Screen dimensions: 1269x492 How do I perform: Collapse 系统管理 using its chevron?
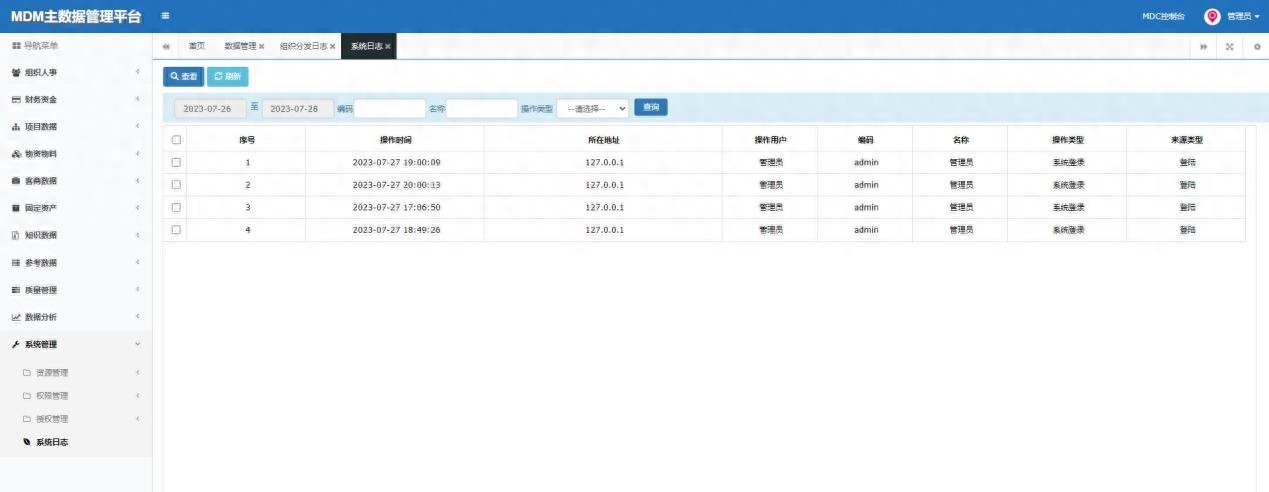tap(137, 344)
